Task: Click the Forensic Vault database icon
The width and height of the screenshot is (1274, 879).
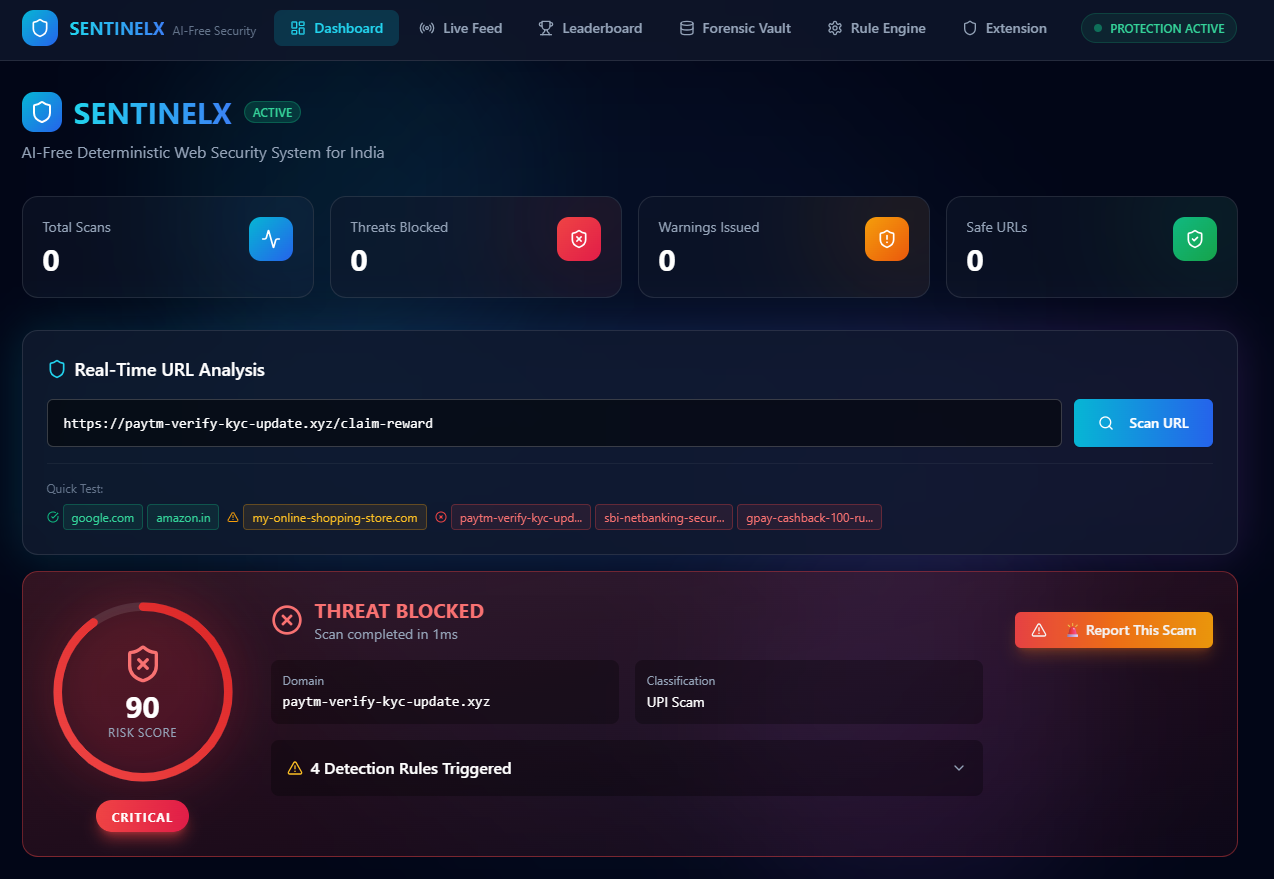Action: (x=686, y=28)
